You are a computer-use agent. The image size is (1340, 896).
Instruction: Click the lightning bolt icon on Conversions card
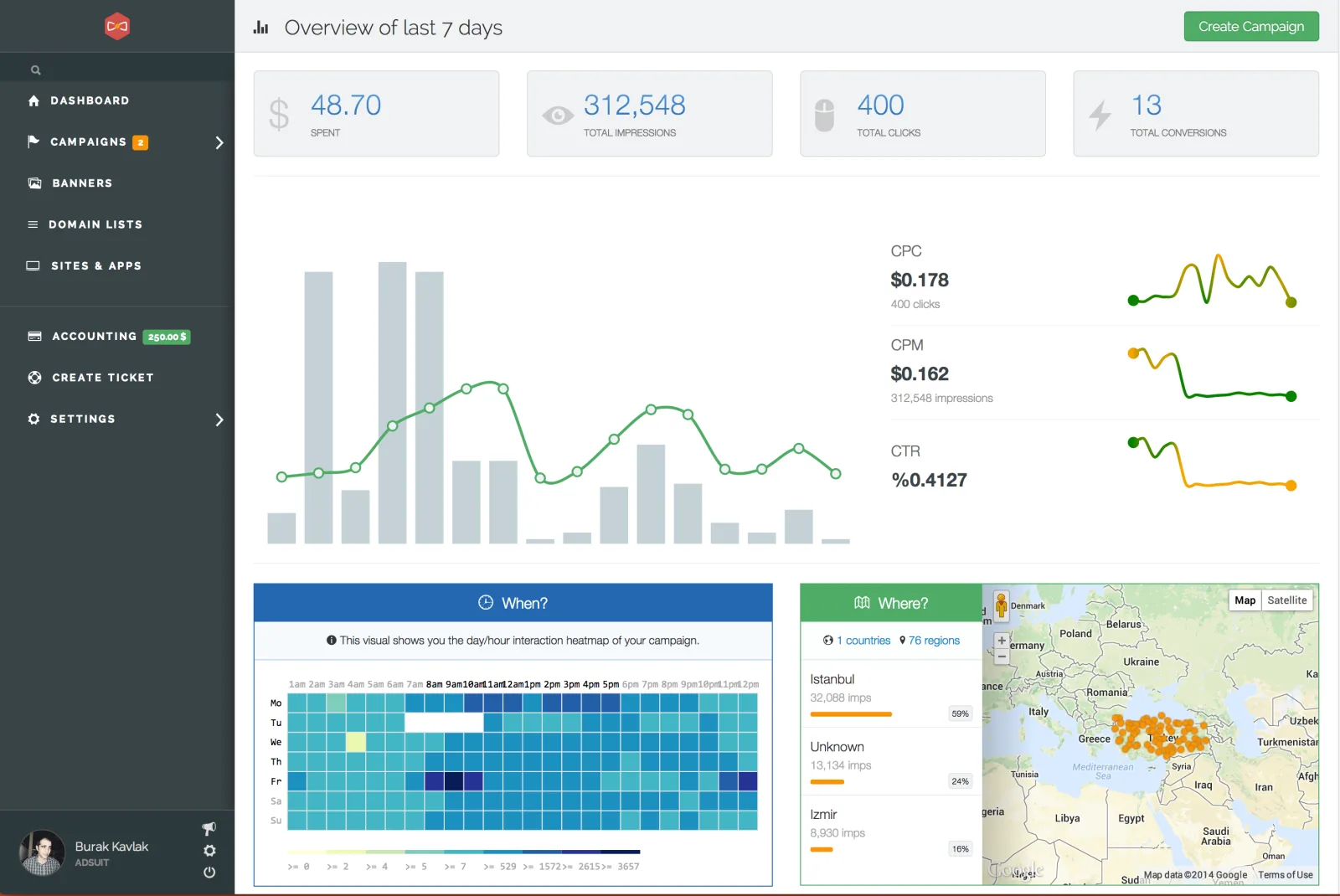click(1100, 116)
